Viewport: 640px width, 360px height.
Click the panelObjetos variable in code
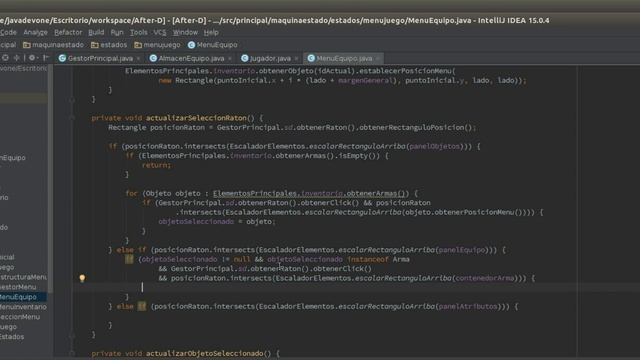click(435, 146)
